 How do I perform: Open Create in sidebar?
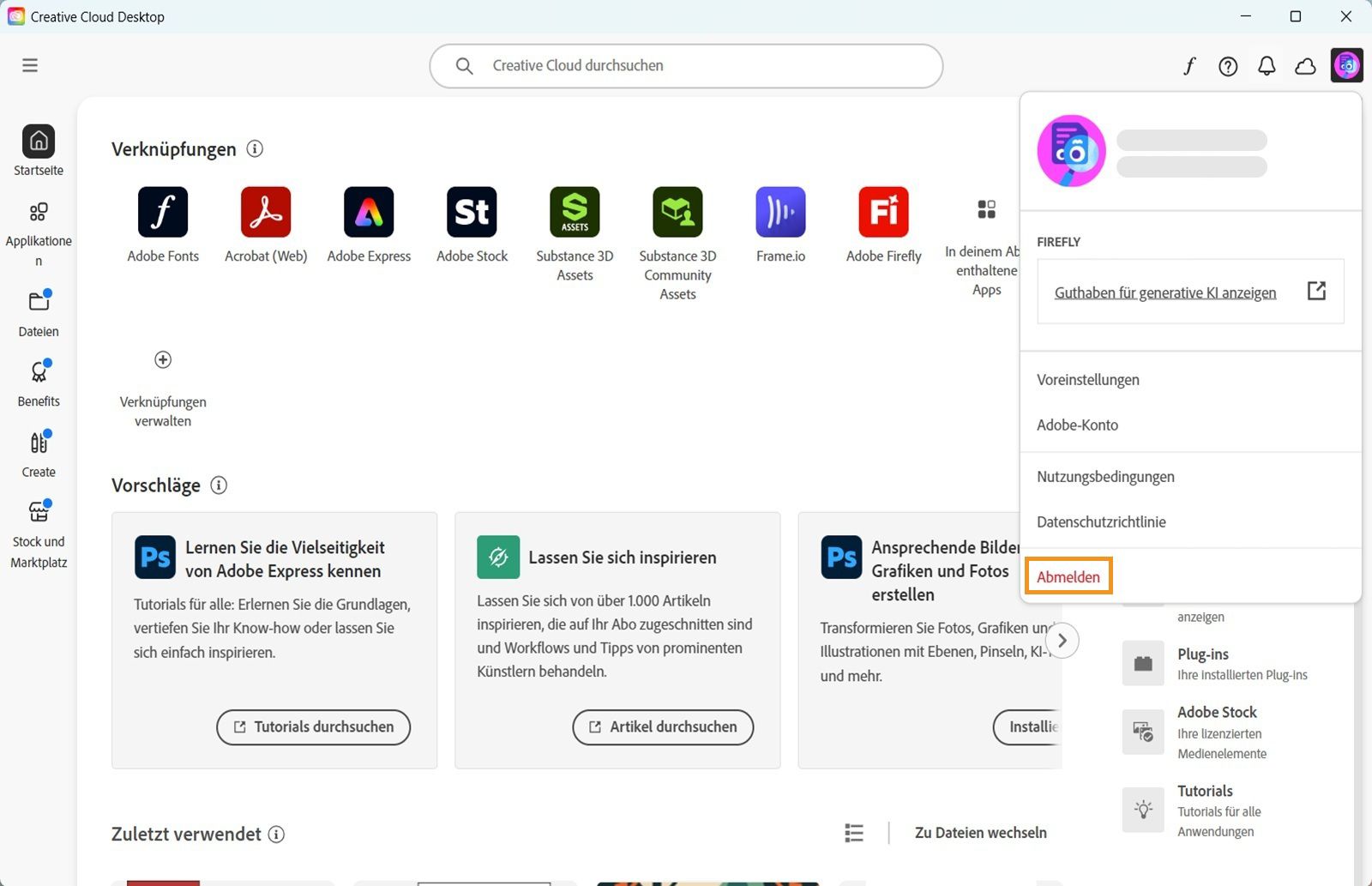pos(39,454)
